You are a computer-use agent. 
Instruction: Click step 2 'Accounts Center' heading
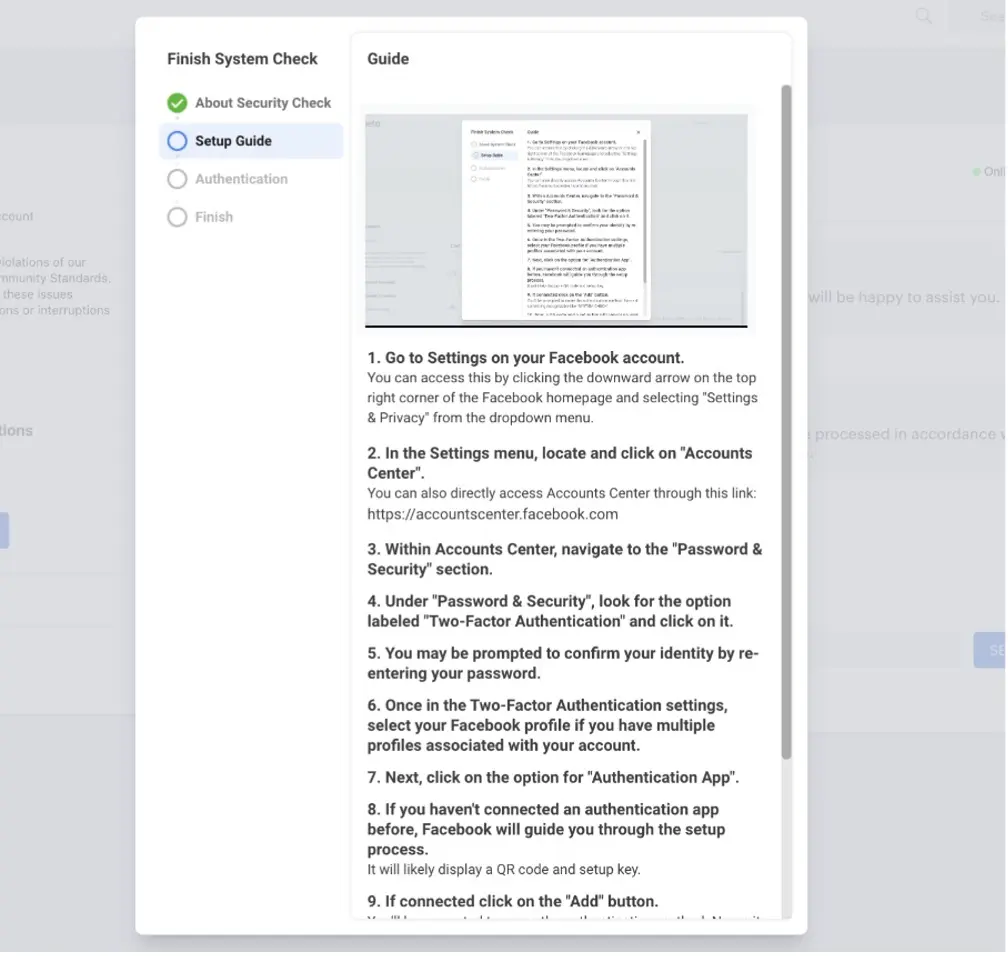pos(559,463)
